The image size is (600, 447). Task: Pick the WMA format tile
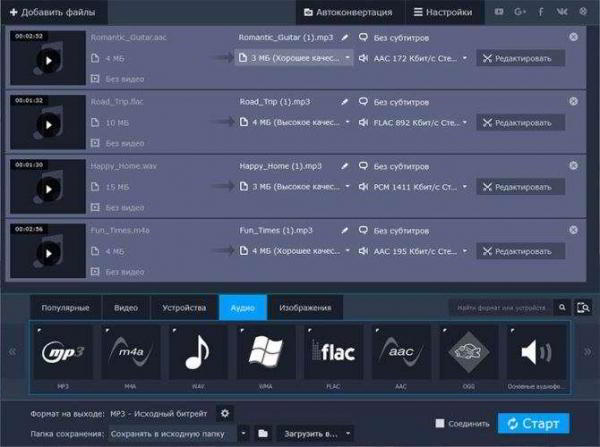click(265, 352)
